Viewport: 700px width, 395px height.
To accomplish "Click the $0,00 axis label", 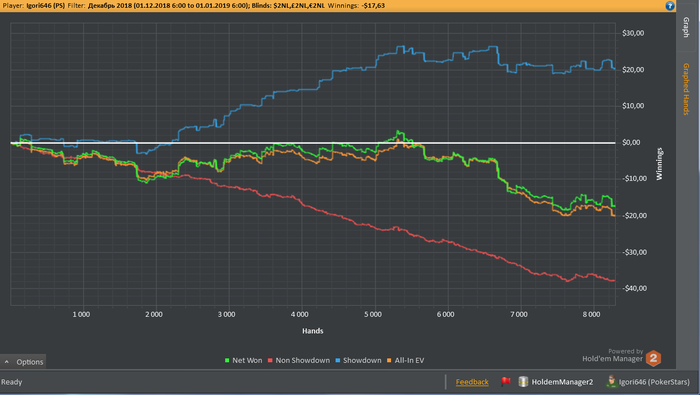I will 631,142.
